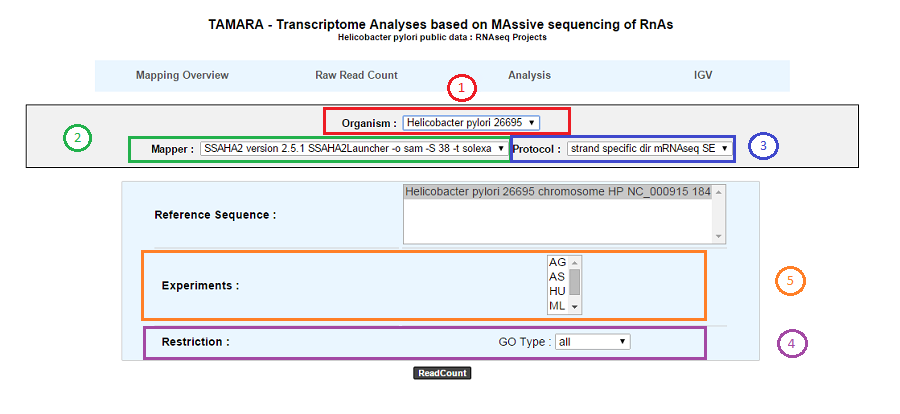
Task: Click the Experiments list scrollbar thumb
Action: (x=575, y=282)
